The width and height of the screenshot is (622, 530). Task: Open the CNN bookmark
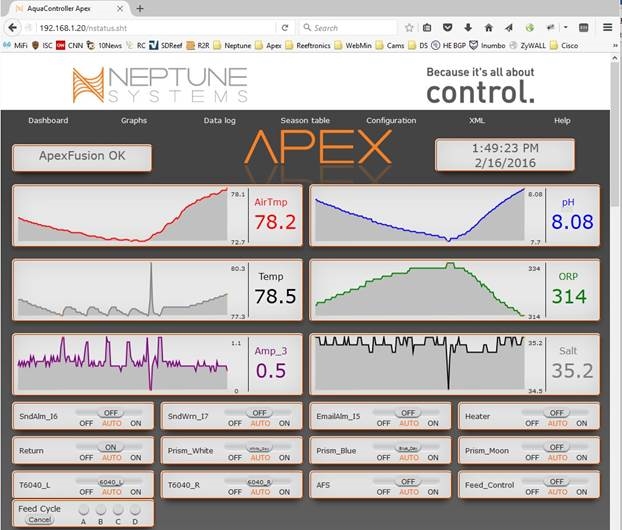point(69,45)
